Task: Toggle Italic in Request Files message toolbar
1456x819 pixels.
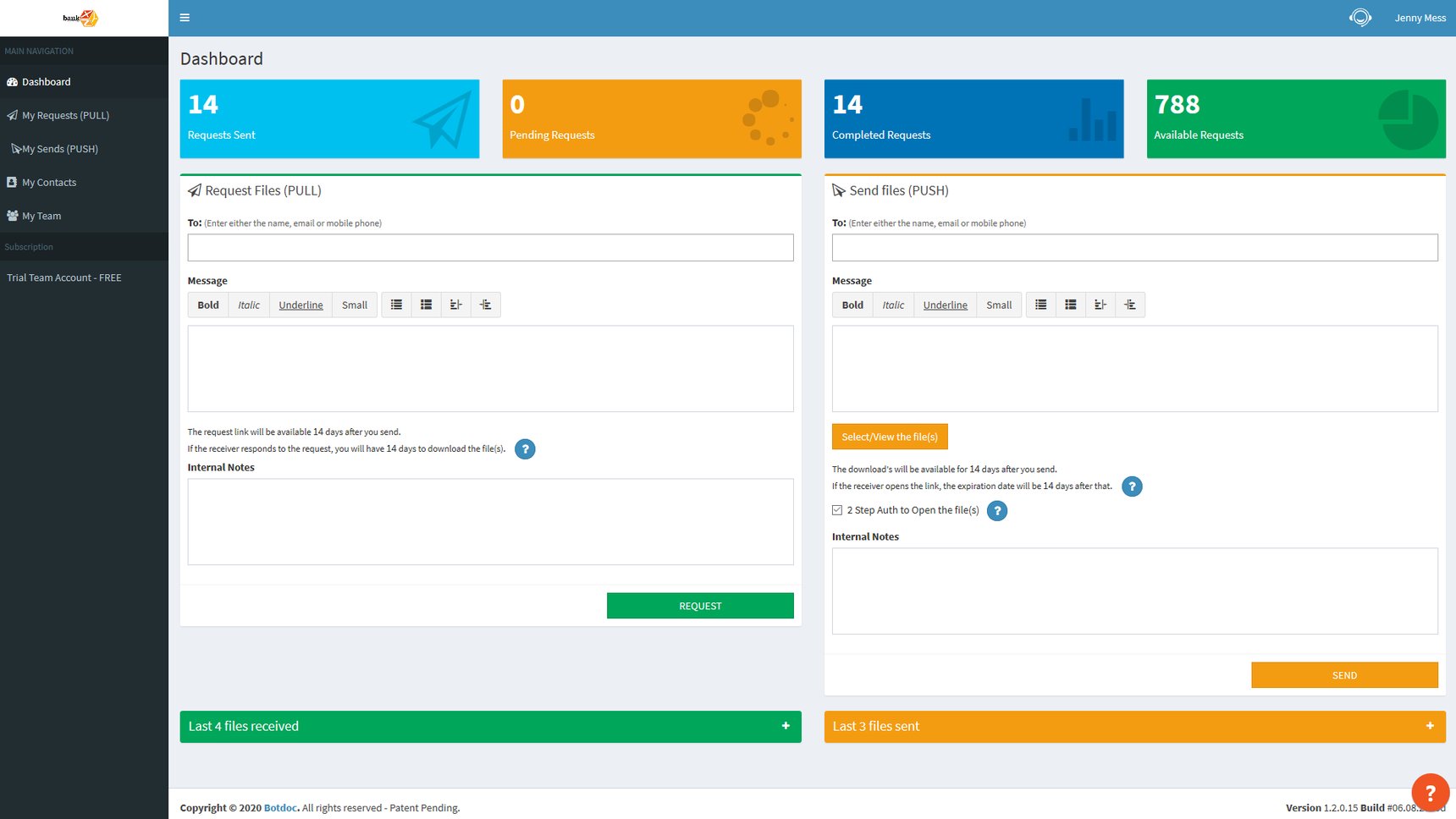Action: (249, 305)
